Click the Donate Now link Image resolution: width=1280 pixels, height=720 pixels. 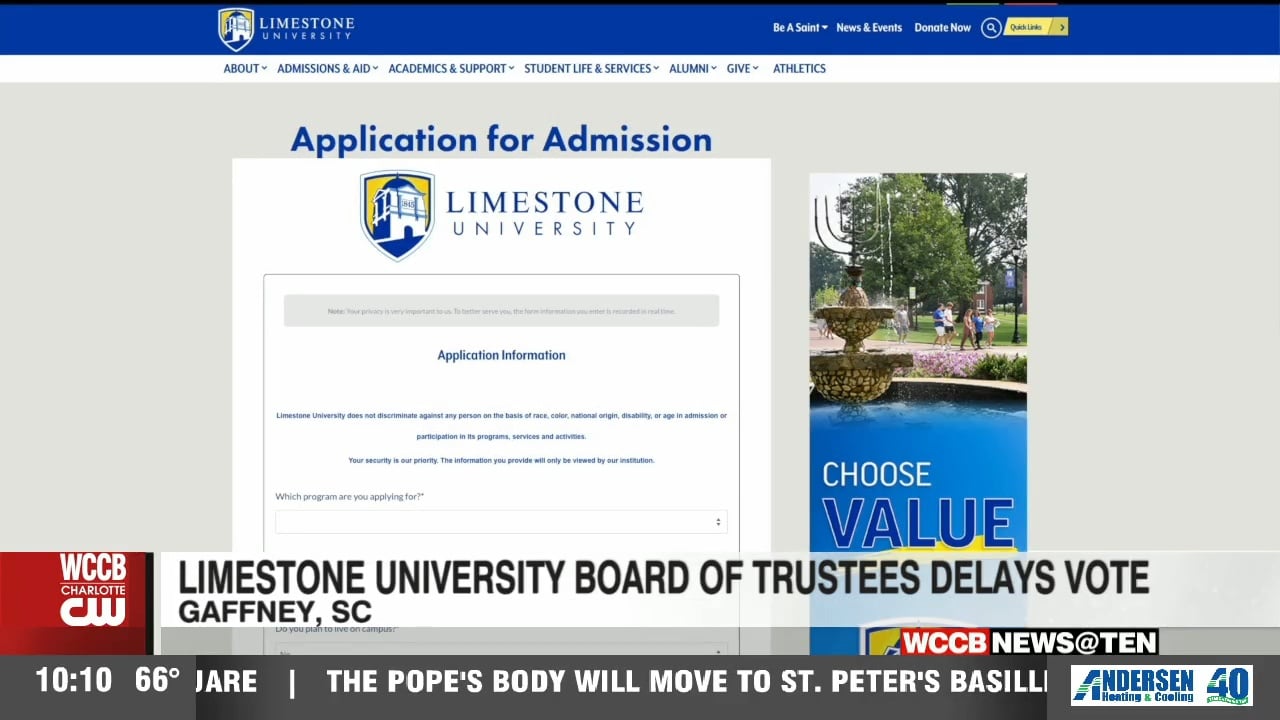[942, 28]
